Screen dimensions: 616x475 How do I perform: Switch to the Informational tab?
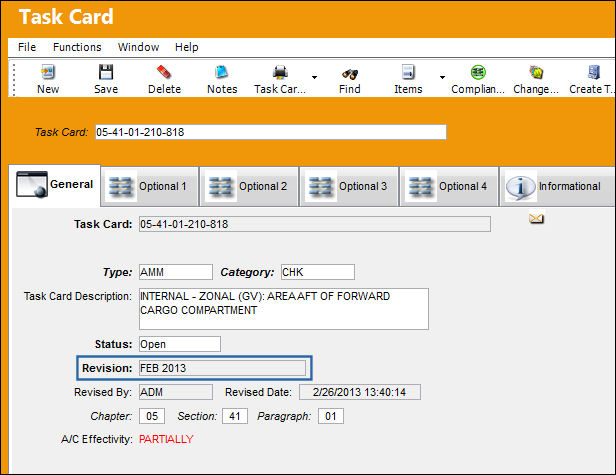tap(557, 186)
